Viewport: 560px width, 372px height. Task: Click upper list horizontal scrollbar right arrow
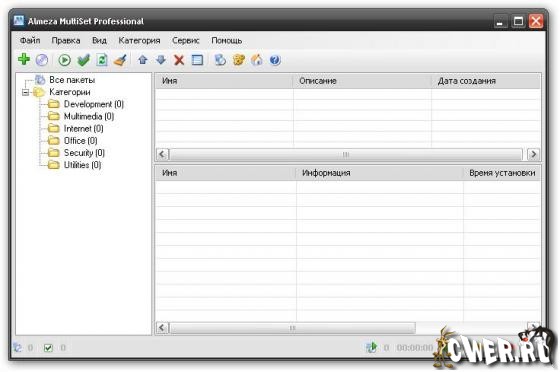(533, 154)
